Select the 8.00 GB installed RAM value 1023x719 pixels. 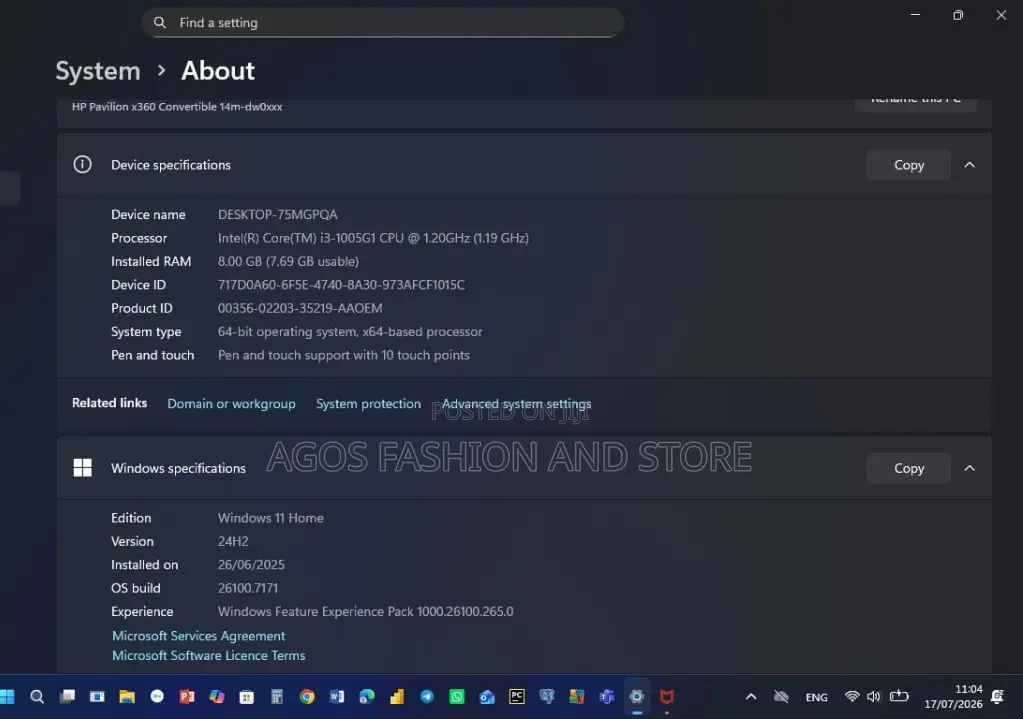point(288,262)
